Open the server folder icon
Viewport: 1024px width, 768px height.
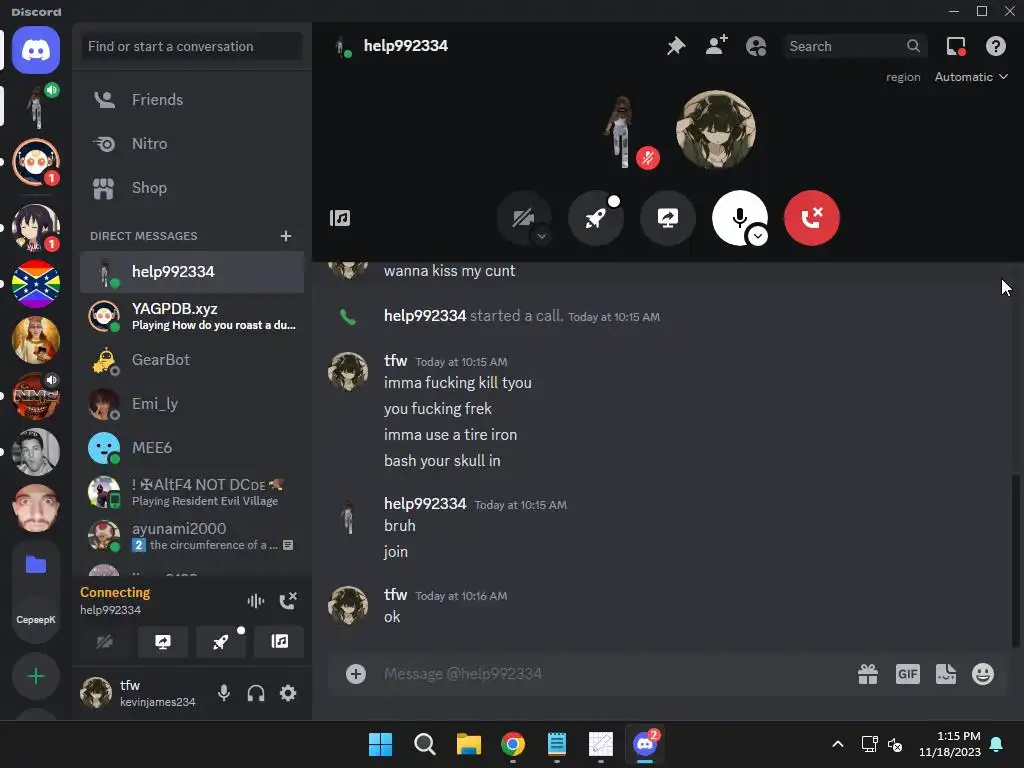click(36, 565)
